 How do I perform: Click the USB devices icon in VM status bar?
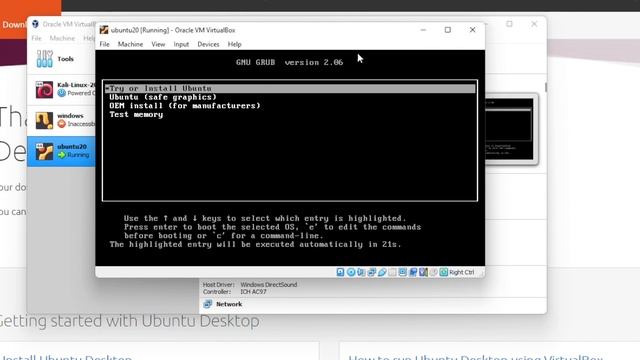pos(382,272)
